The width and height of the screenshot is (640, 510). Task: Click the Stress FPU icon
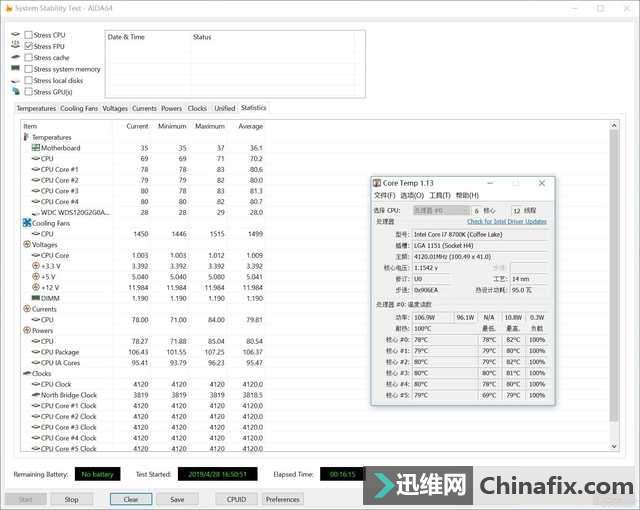pyautogui.click(x=15, y=45)
